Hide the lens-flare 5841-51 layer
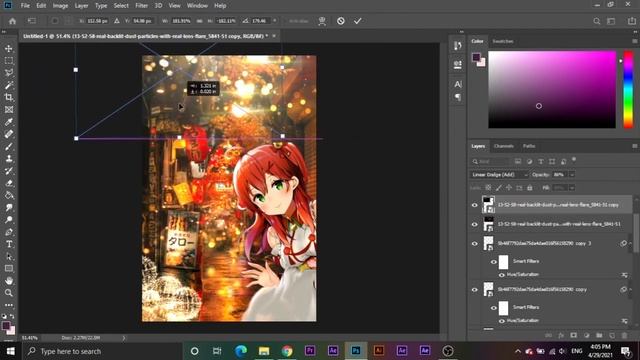 tap(474, 224)
